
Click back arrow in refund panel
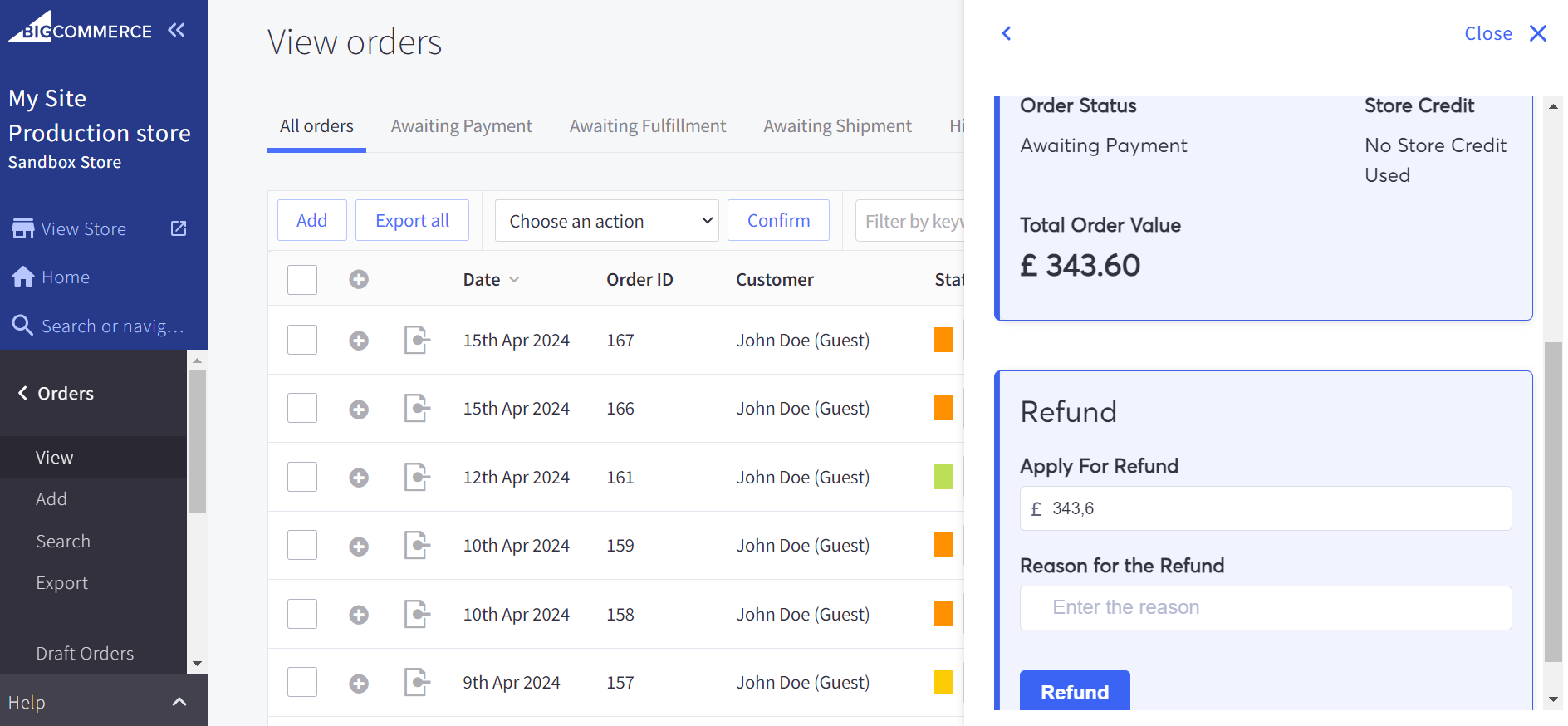[1007, 33]
